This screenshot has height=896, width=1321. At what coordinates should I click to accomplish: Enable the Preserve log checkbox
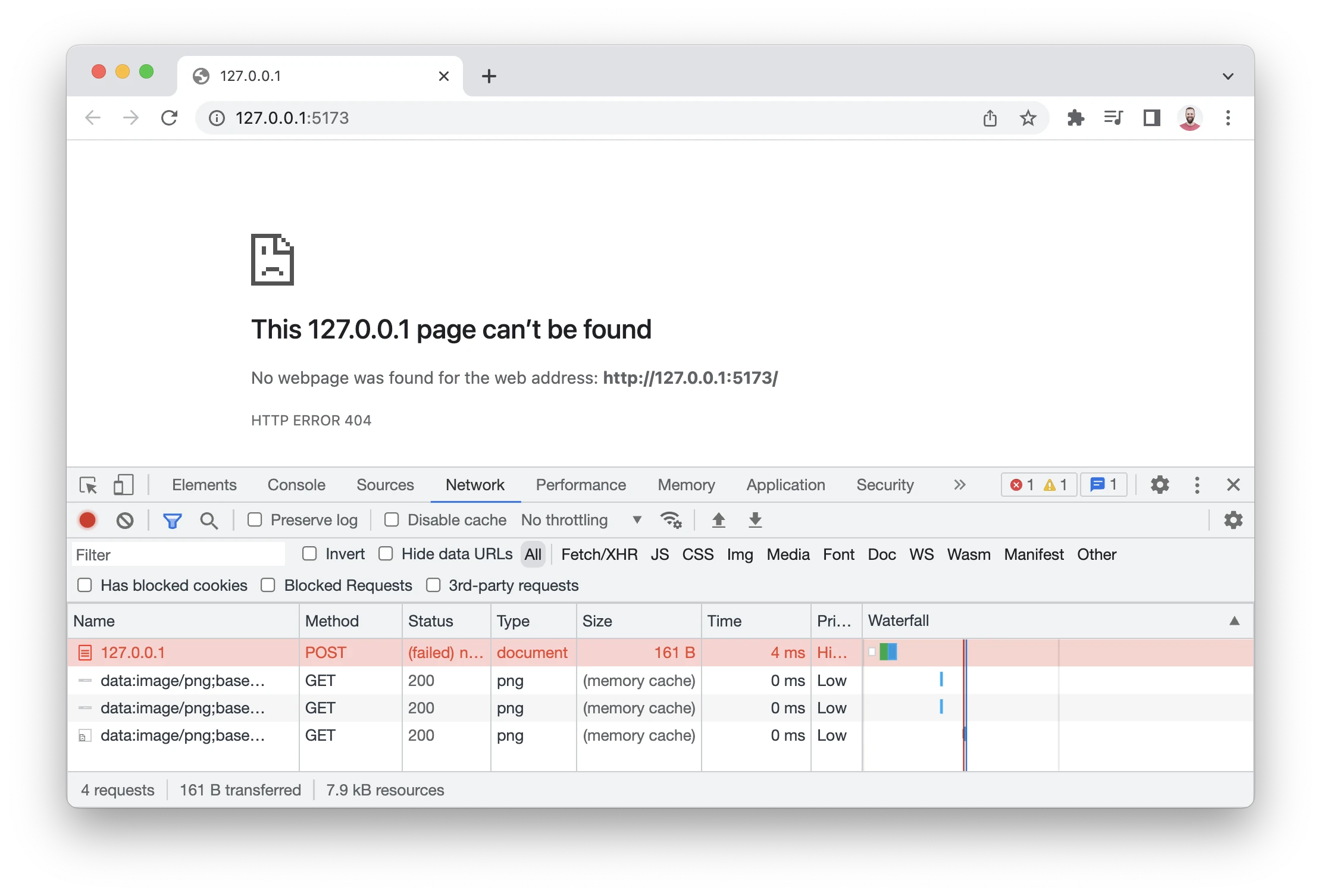(x=255, y=520)
